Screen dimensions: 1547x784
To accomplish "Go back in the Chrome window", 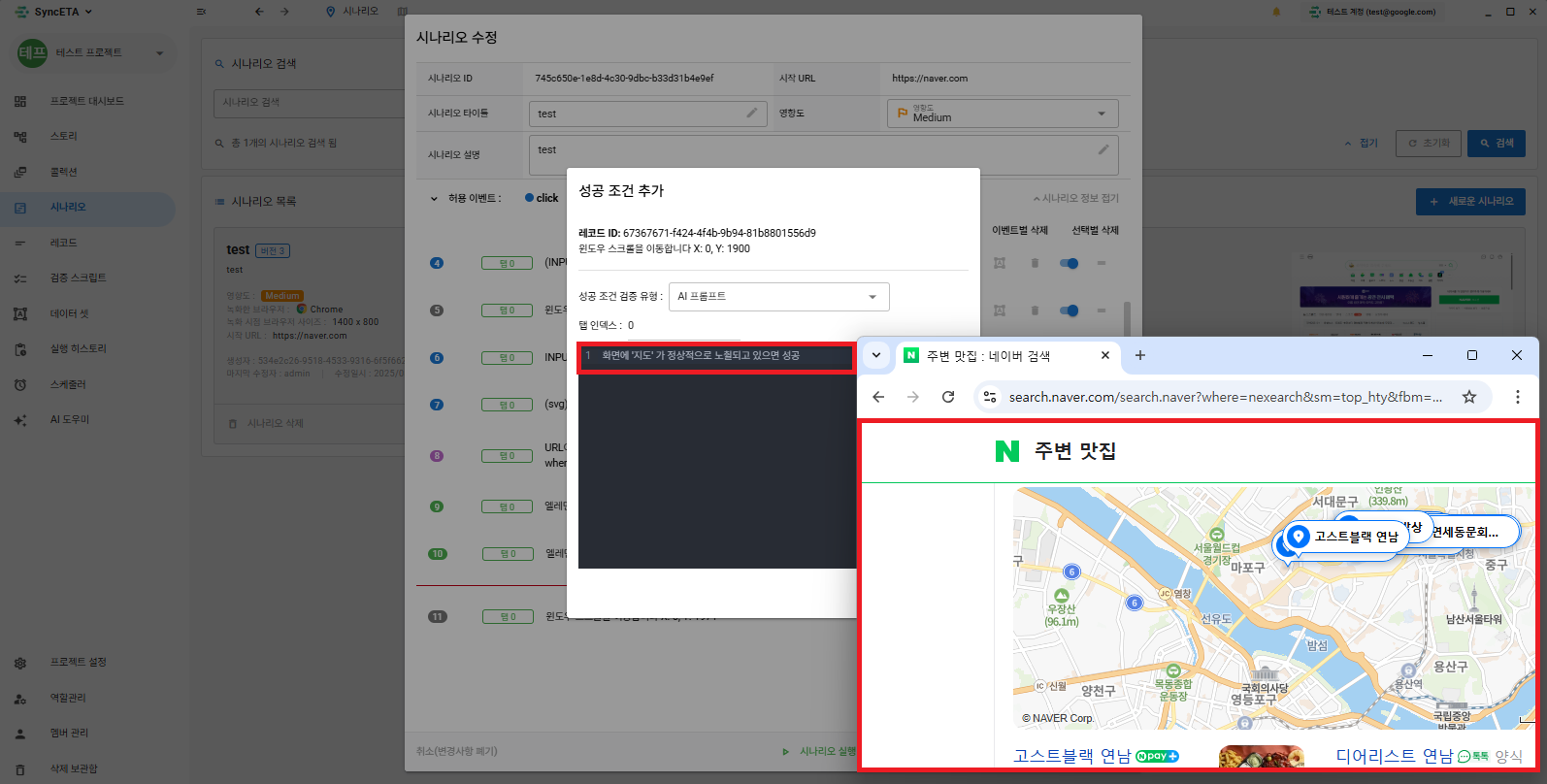I will [x=878, y=397].
